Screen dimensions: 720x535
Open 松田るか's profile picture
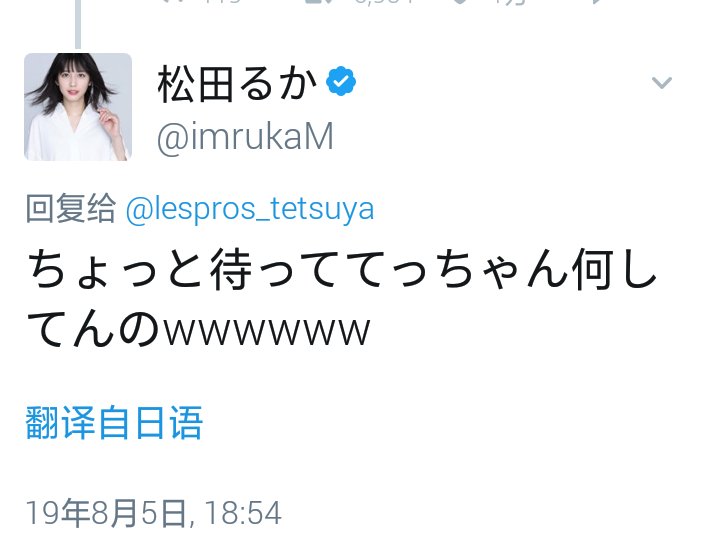(x=78, y=106)
